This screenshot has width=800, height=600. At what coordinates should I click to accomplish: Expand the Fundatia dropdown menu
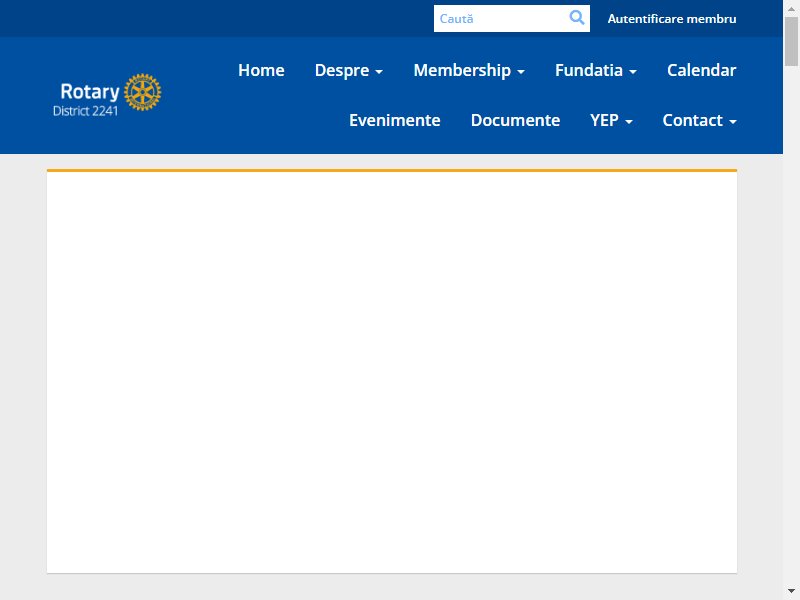(595, 70)
